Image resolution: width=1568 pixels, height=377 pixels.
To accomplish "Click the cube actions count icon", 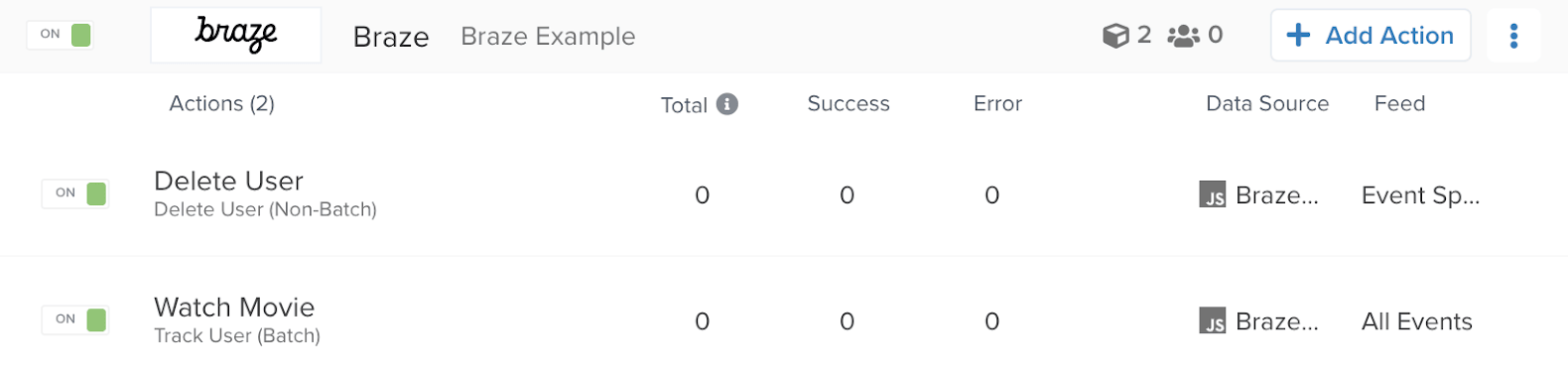I will (1115, 36).
